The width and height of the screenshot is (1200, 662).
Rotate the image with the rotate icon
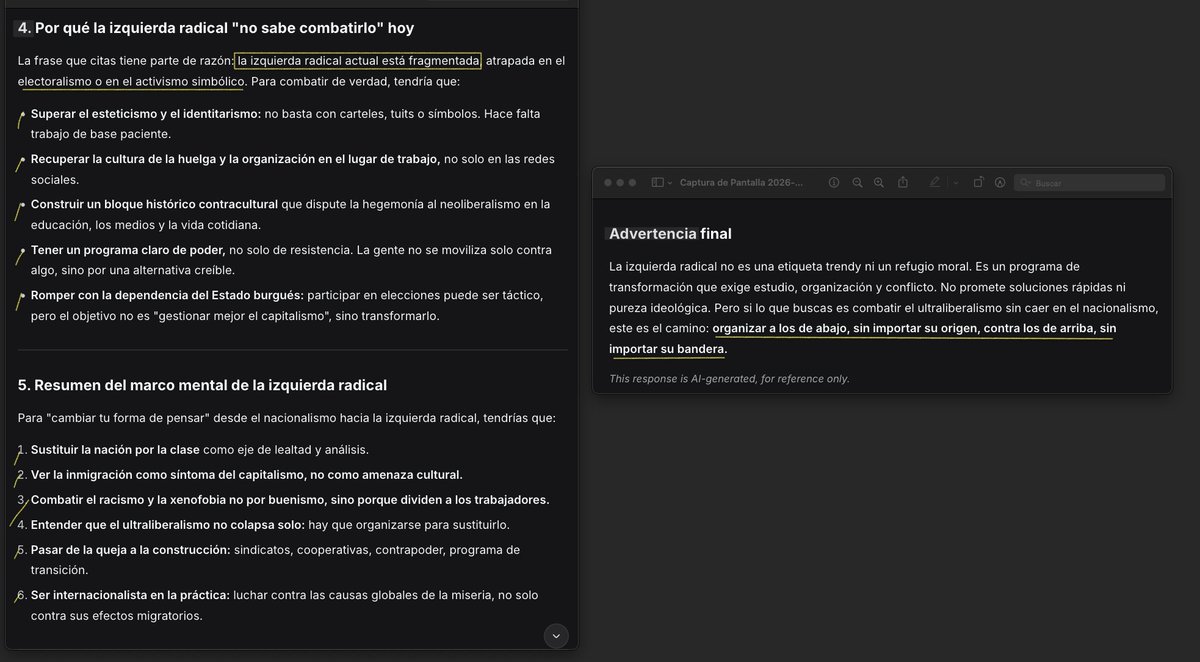[x=978, y=183]
